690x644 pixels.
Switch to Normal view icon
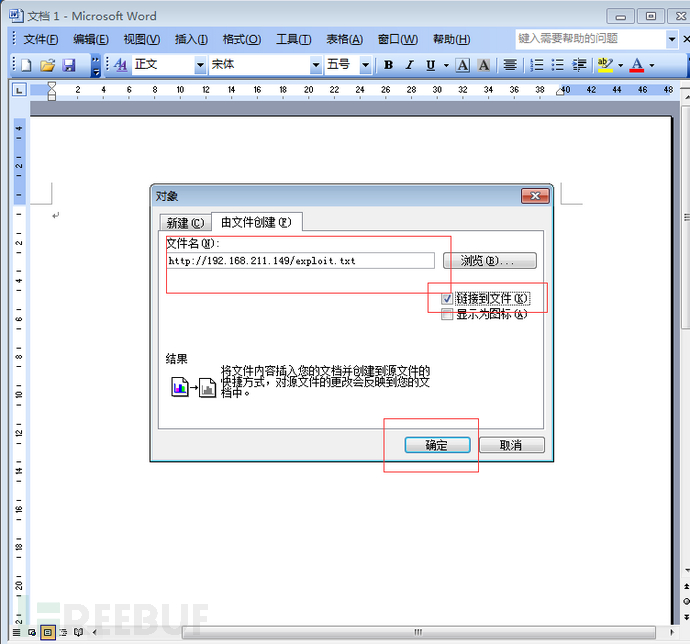click(x=16, y=633)
